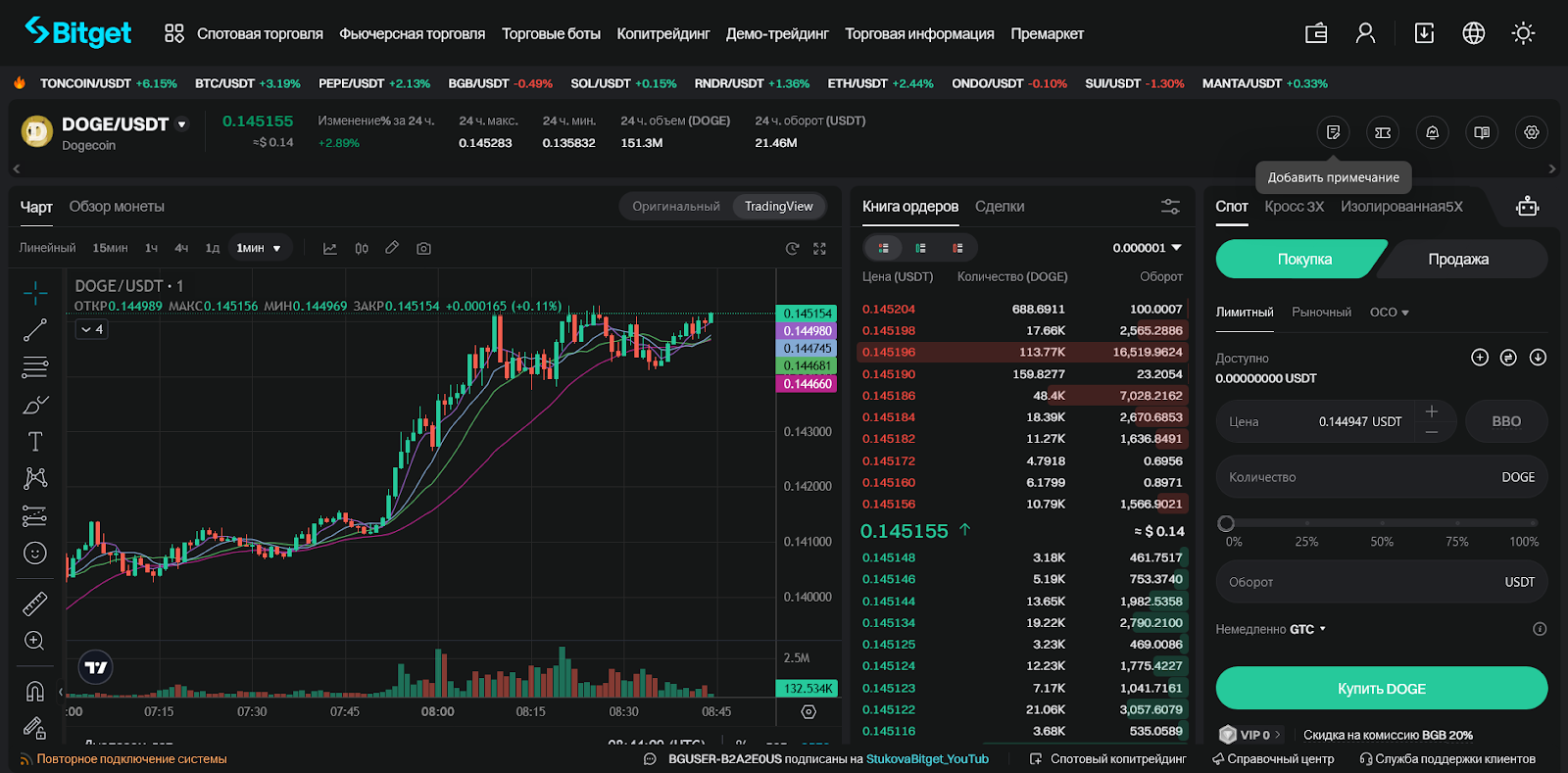Open the coupon ticket icon
Screen dimensions: 1568x773
point(1383,132)
